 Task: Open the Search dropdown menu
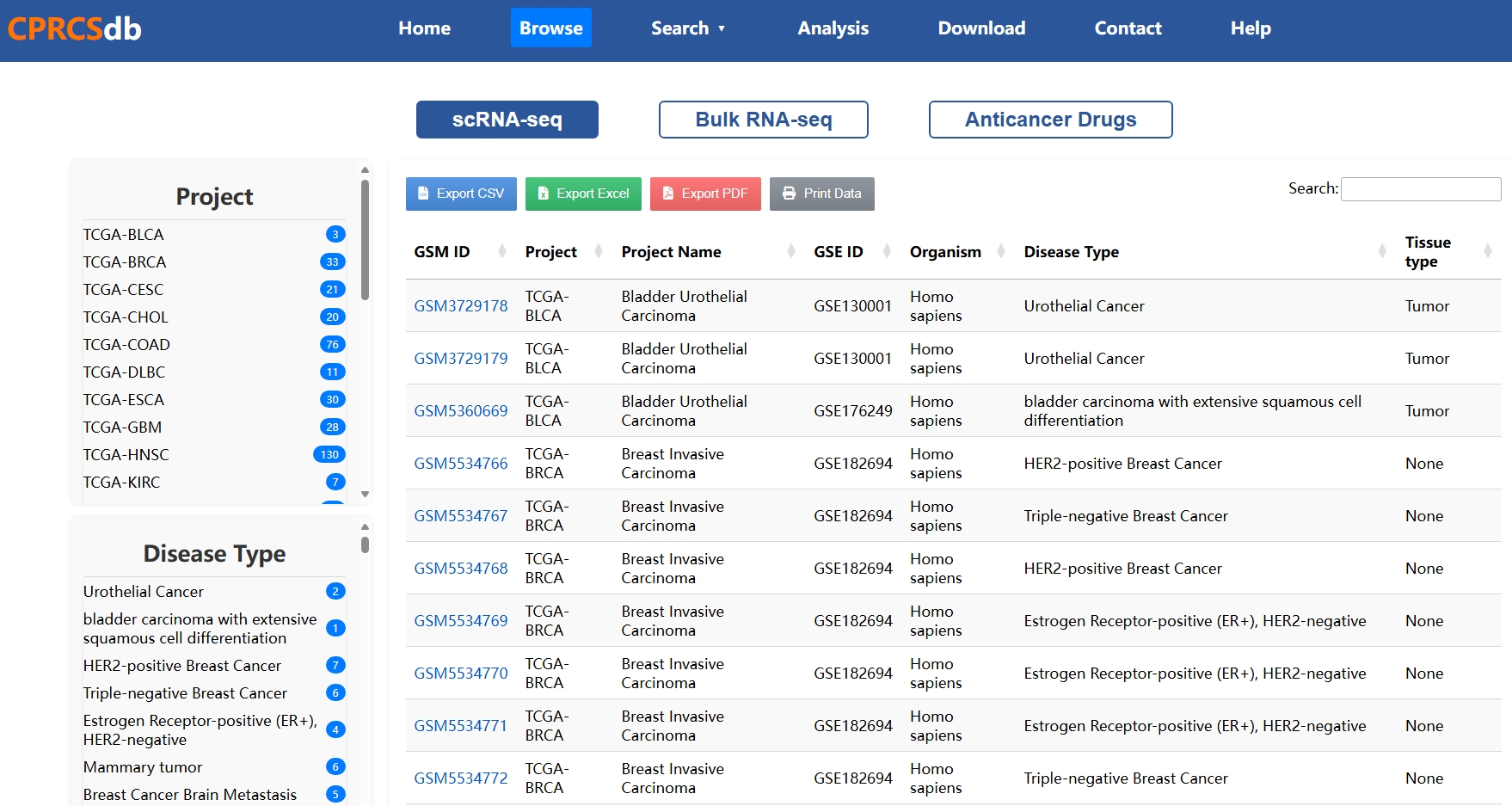[687, 28]
